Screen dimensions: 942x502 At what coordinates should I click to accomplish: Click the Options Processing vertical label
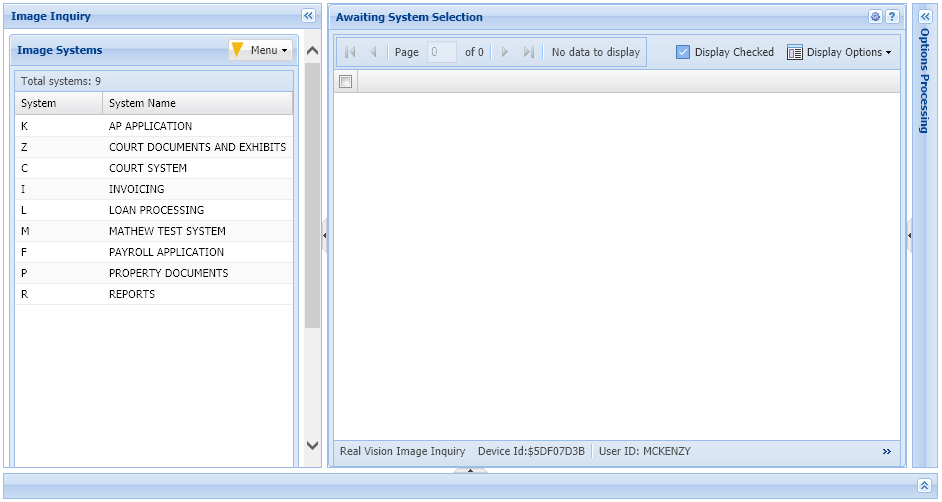[925, 80]
